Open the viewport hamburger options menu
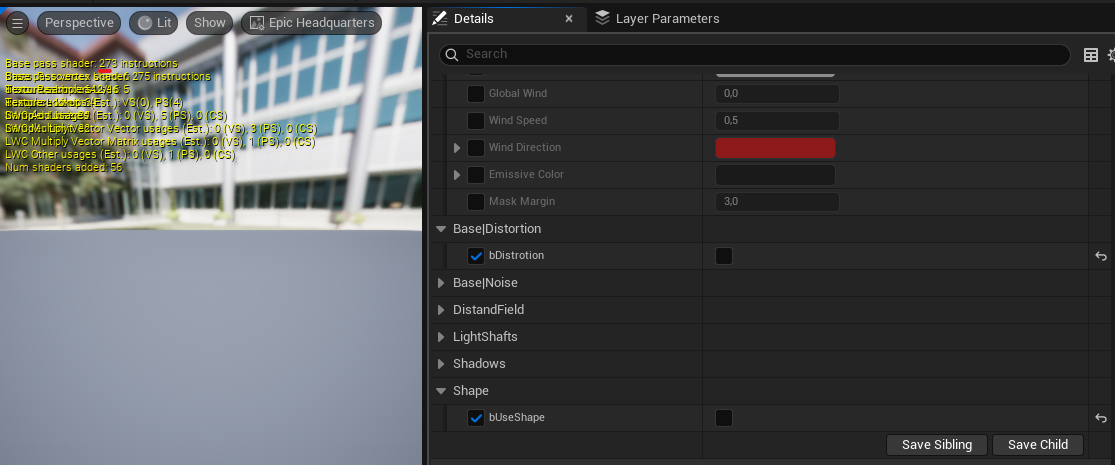The width and height of the screenshot is (1115, 465). [18, 23]
